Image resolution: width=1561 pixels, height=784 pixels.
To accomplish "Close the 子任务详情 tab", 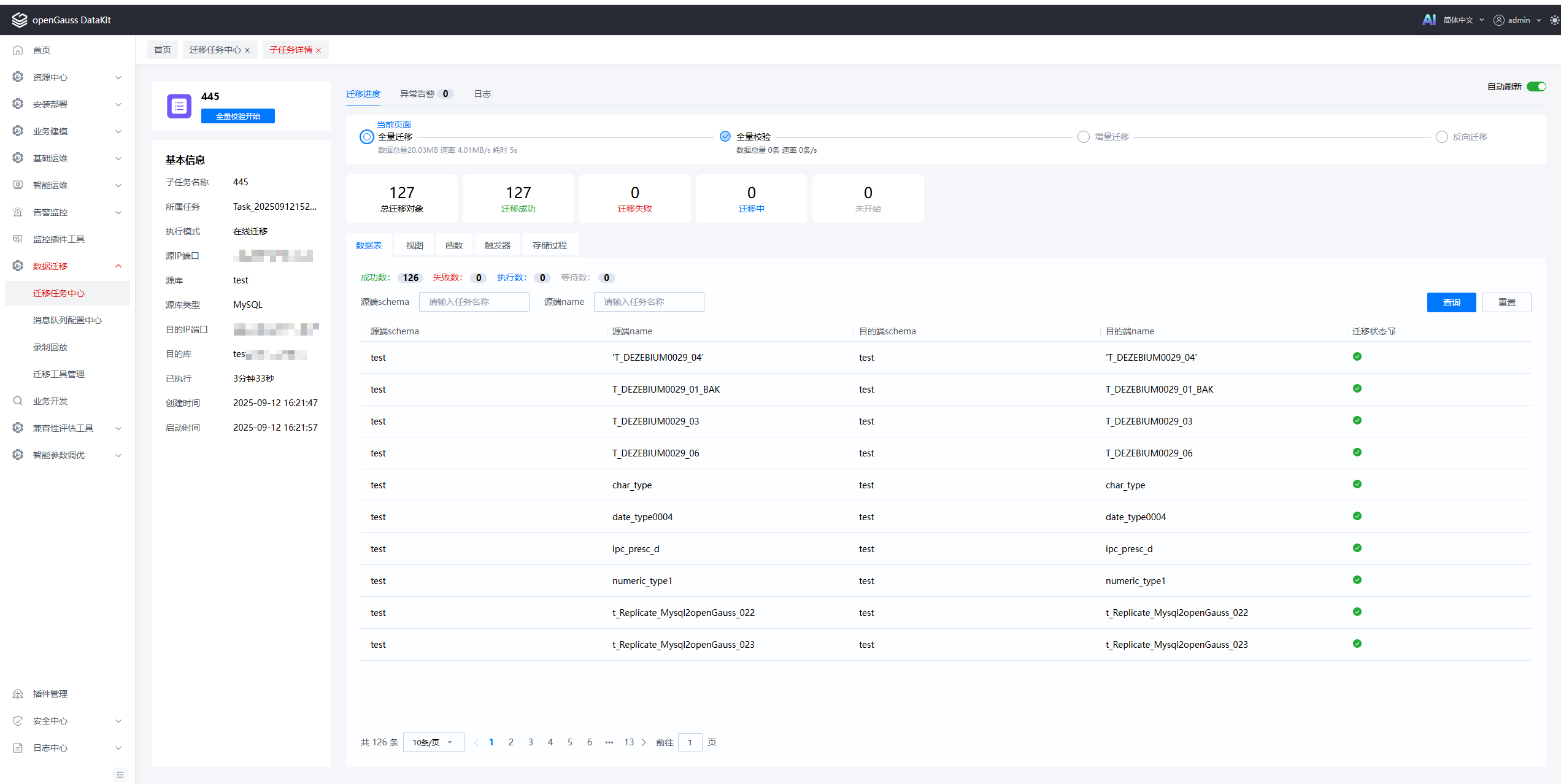I will (x=318, y=50).
